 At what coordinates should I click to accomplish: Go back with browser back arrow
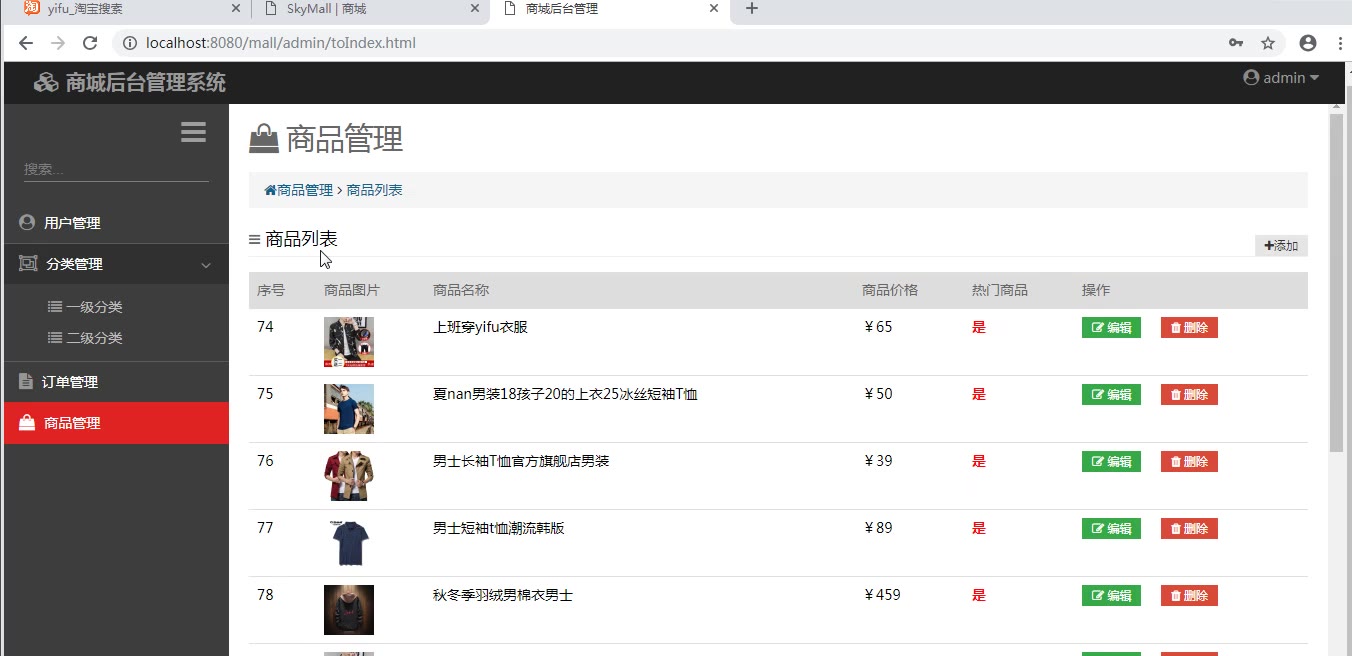(26, 43)
